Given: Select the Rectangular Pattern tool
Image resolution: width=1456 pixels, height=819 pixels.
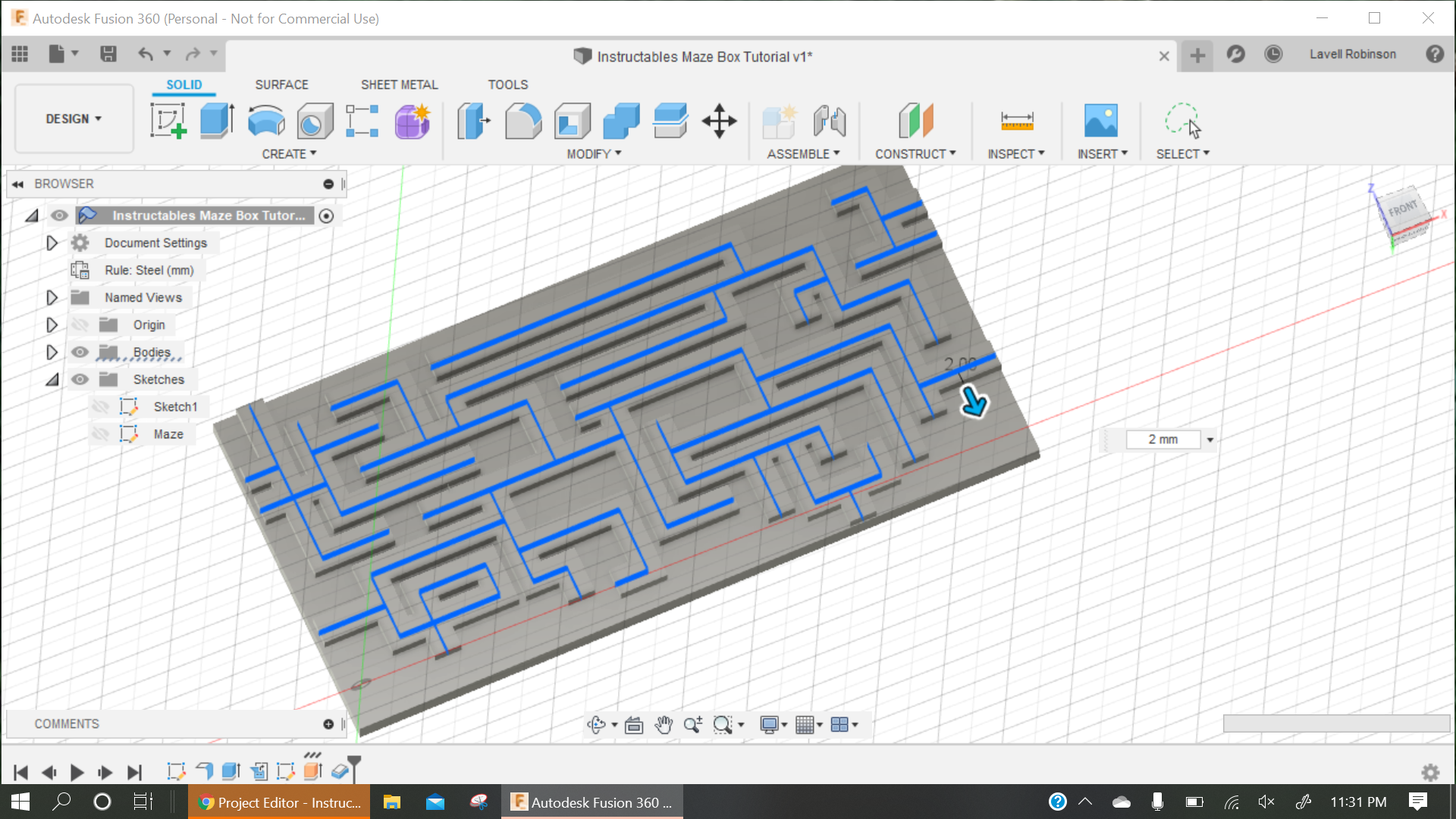Looking at the screenshot, I should coord(362,121).
